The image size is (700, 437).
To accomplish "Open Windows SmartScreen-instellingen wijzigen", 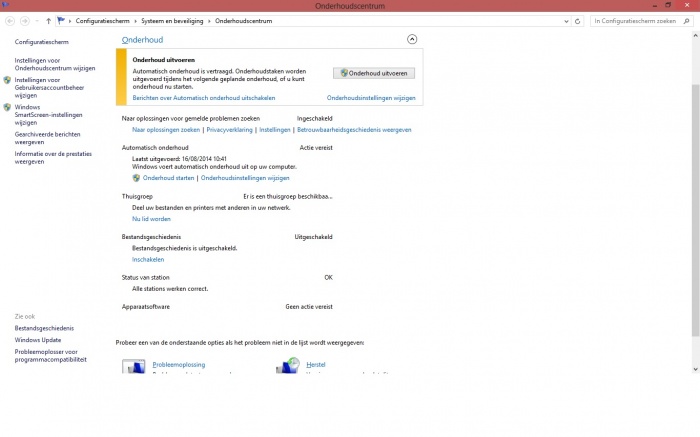I will pyautogui.click(x=48, y=115).
